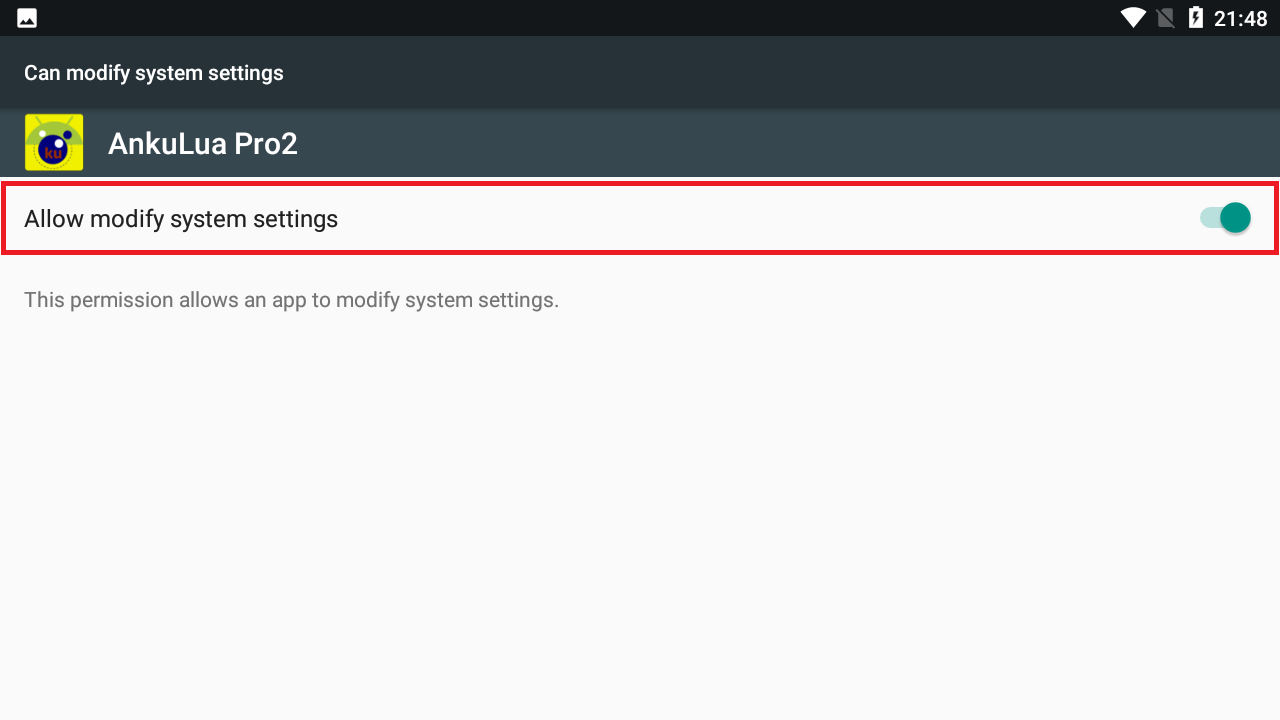Click the permission description text
Image resolution: width=1280 pixels, height=720 pixels.
tap(291, 300)
